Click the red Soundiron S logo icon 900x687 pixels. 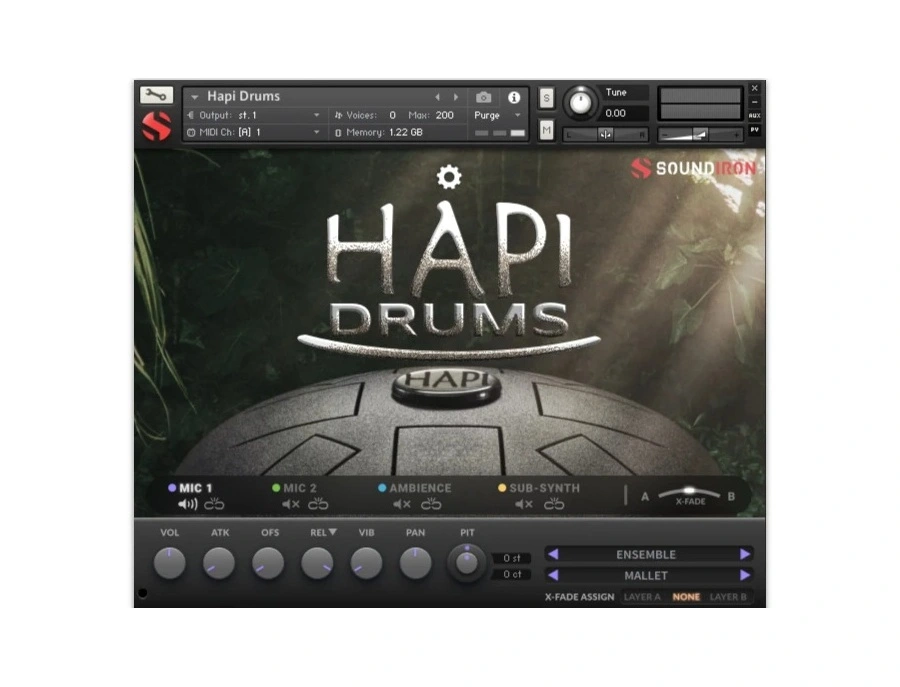(x=156, y=126)
